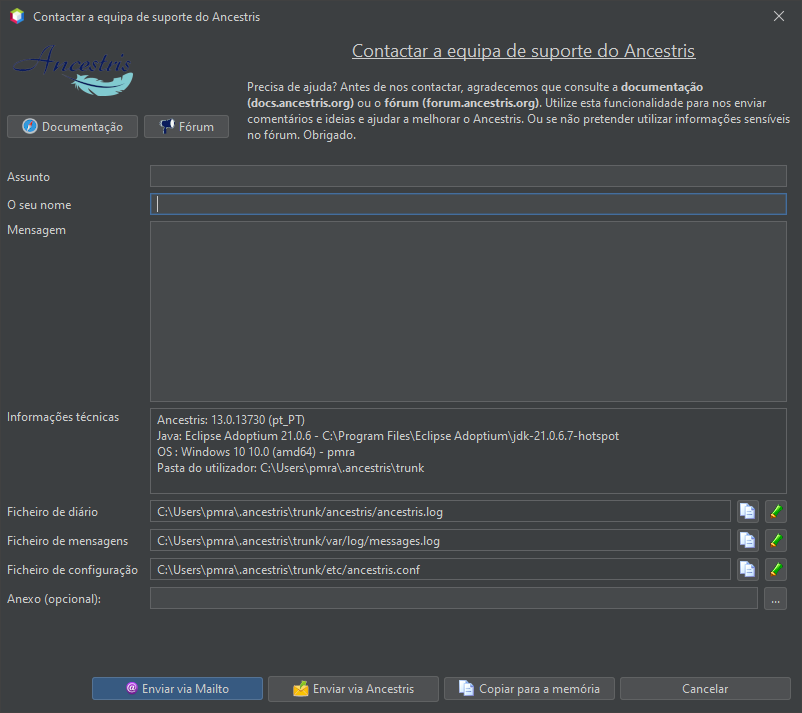Copy the messages.log file
Image resolution: width=802 pixels, height=713 pixels.
point(747,541)
